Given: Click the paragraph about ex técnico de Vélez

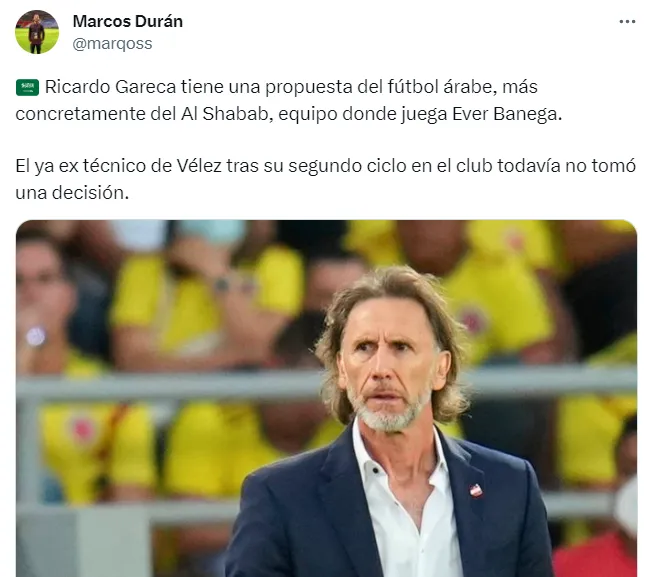Looking at the screenshot, I should click(326, 179).
